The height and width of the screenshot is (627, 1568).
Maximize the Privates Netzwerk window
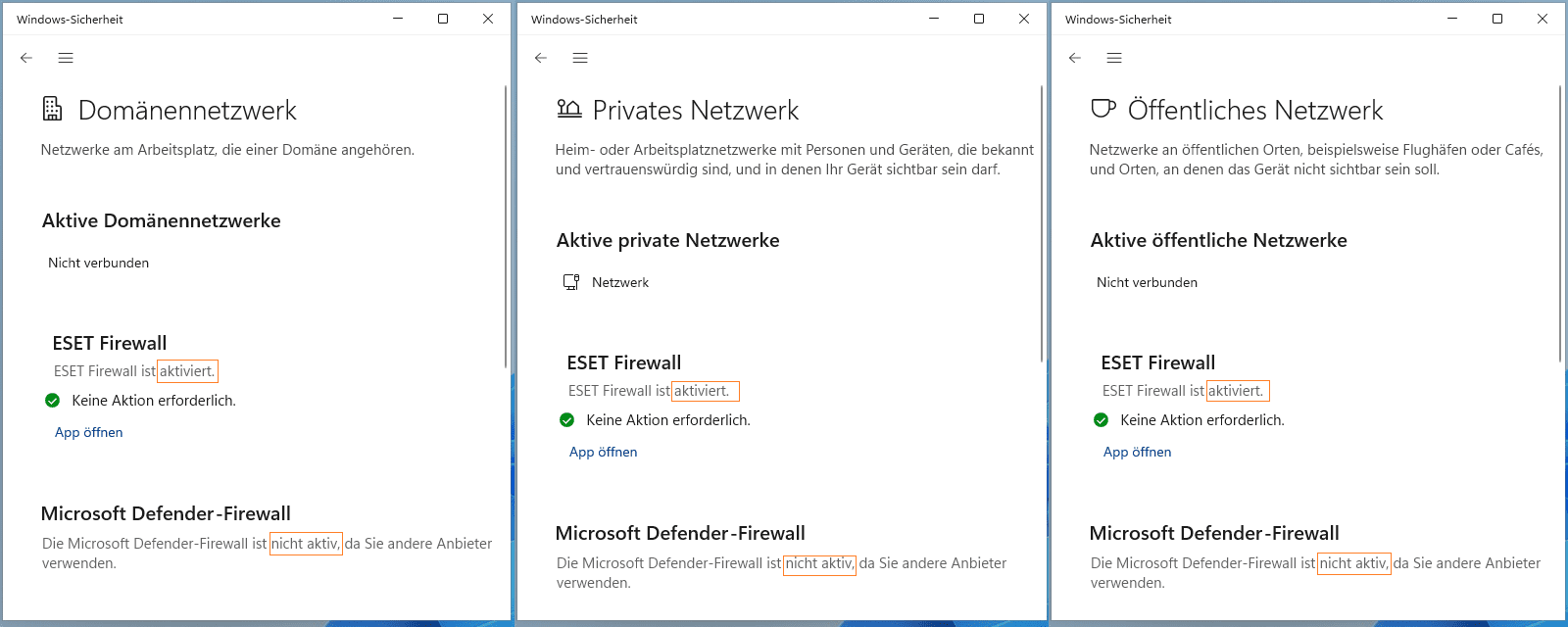(979, 19)
